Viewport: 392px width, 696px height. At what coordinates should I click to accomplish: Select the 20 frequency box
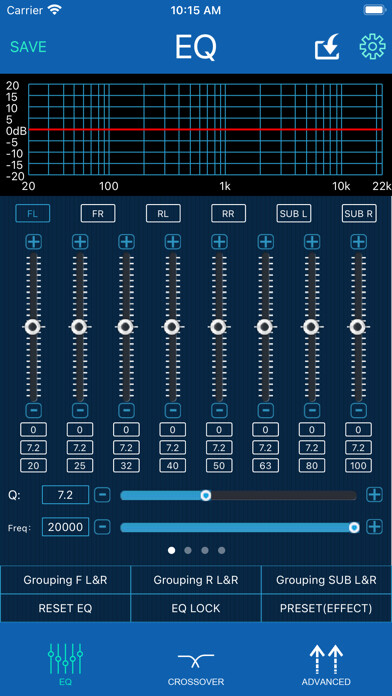[33, 466]
